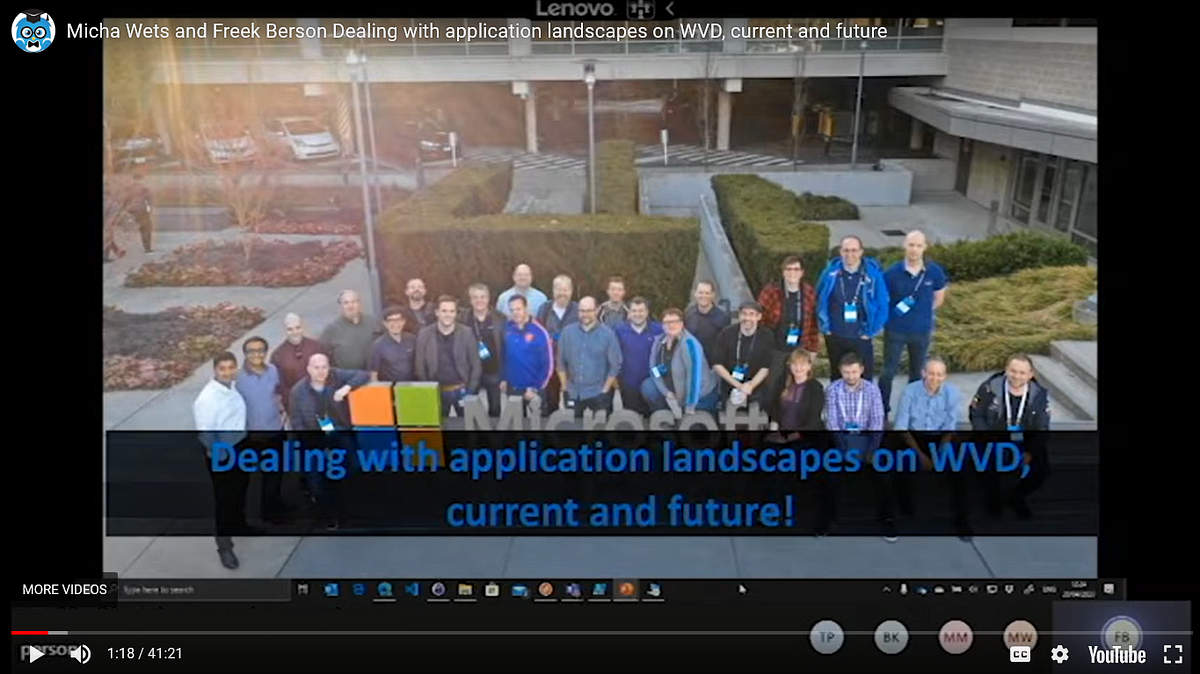The height and width of the screenshot is (674, 1200).
Task: Click the owl channel avatar icon
Action: point(33,31)
